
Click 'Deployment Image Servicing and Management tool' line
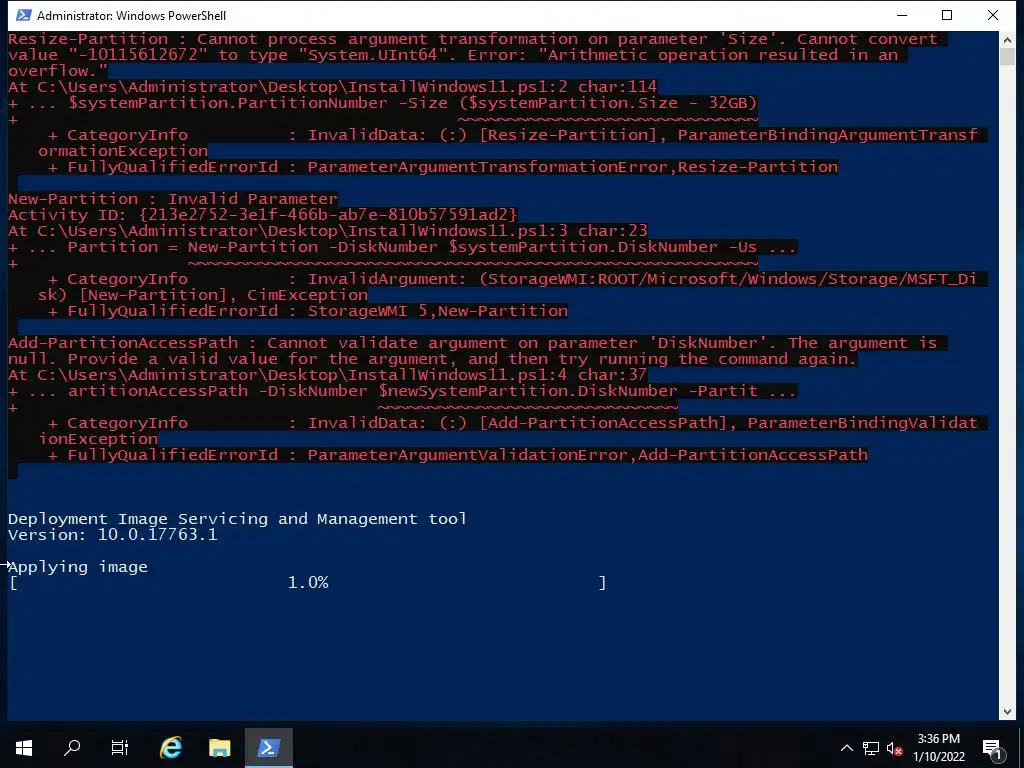pyautogui.click(x=237, y=519)
